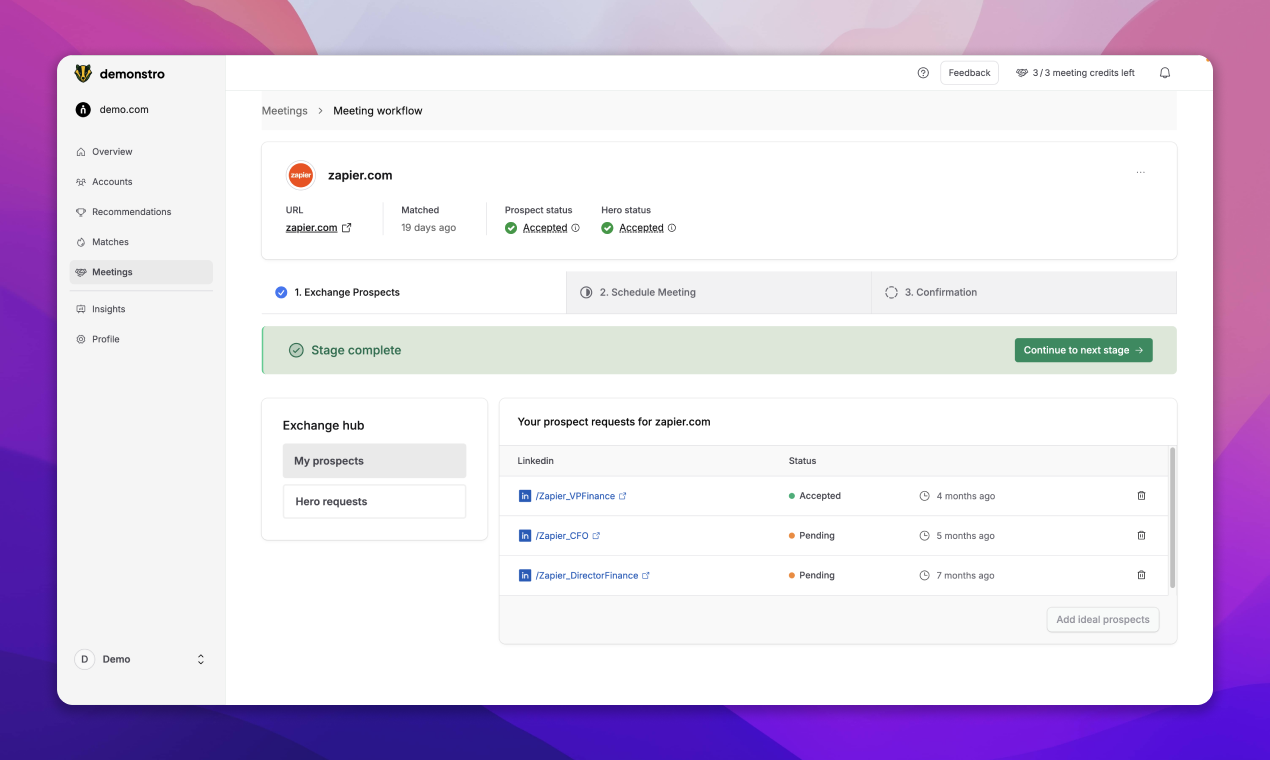This screenshot has width=1270, height=760.
Task: Open Accounts in the sidebar
Action: [x=141, y=182]
